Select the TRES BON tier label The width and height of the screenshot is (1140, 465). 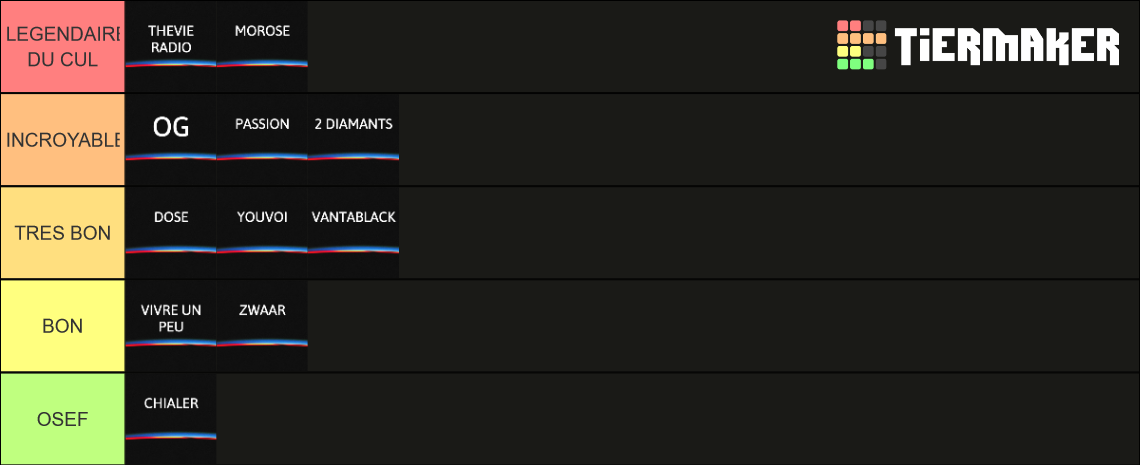coord(63,232)
